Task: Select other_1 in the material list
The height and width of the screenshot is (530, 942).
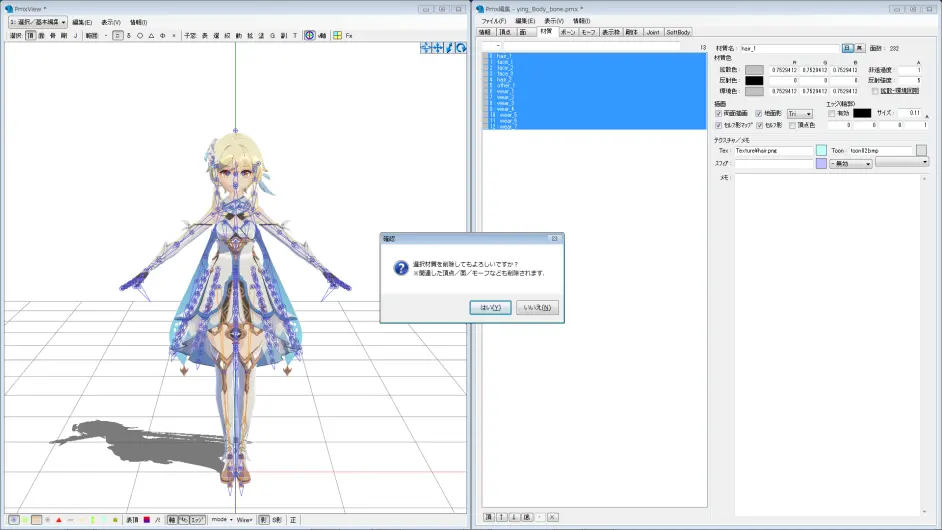Action: (594, 85)
